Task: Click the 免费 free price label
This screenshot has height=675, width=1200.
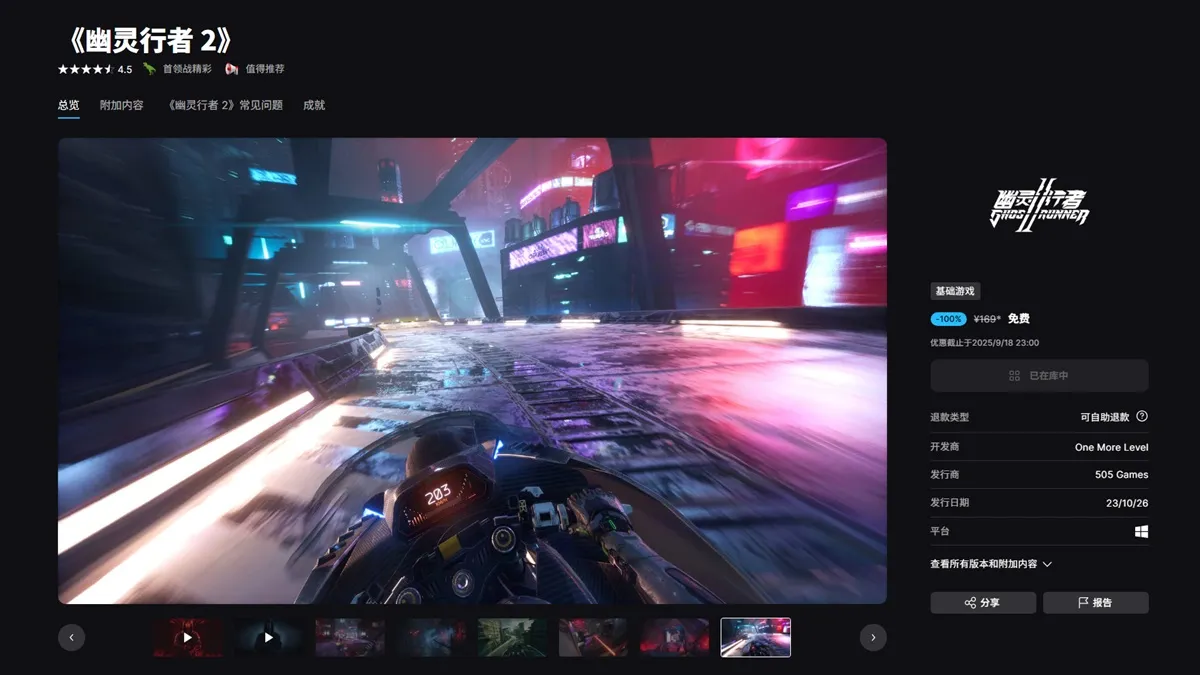Action: 1018,319
